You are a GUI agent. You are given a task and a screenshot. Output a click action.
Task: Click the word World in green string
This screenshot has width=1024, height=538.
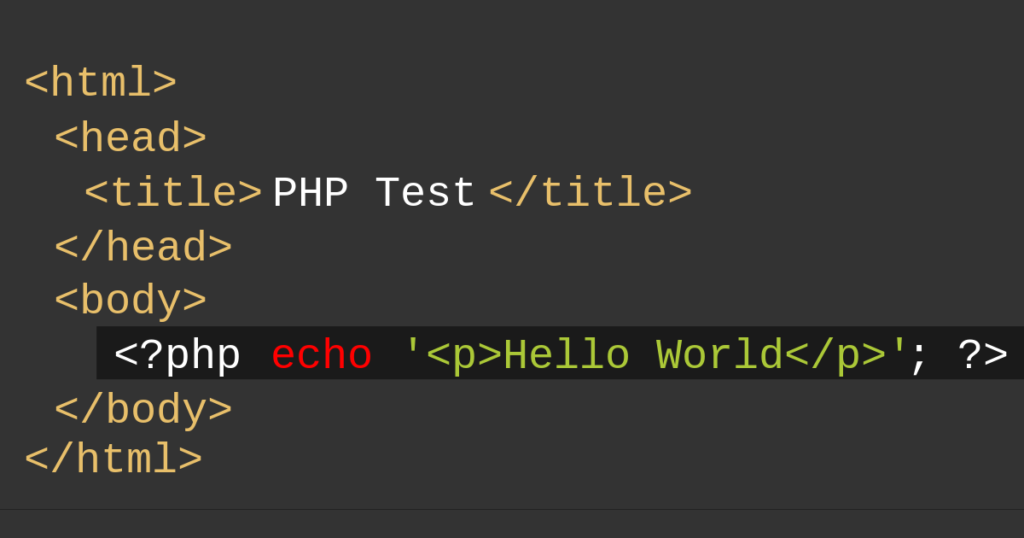[720, 355]
